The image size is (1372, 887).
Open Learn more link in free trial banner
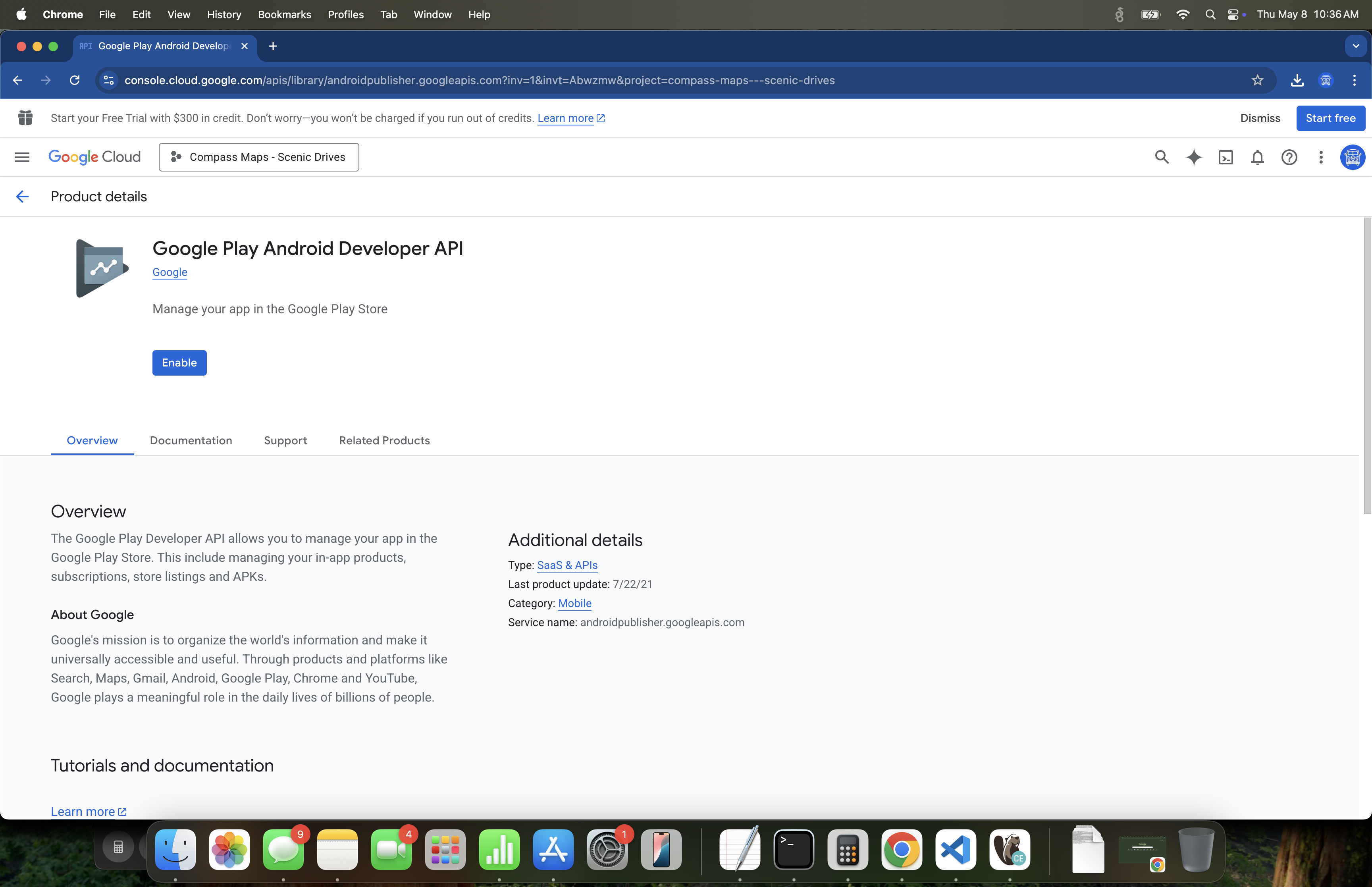pos(570,118)
